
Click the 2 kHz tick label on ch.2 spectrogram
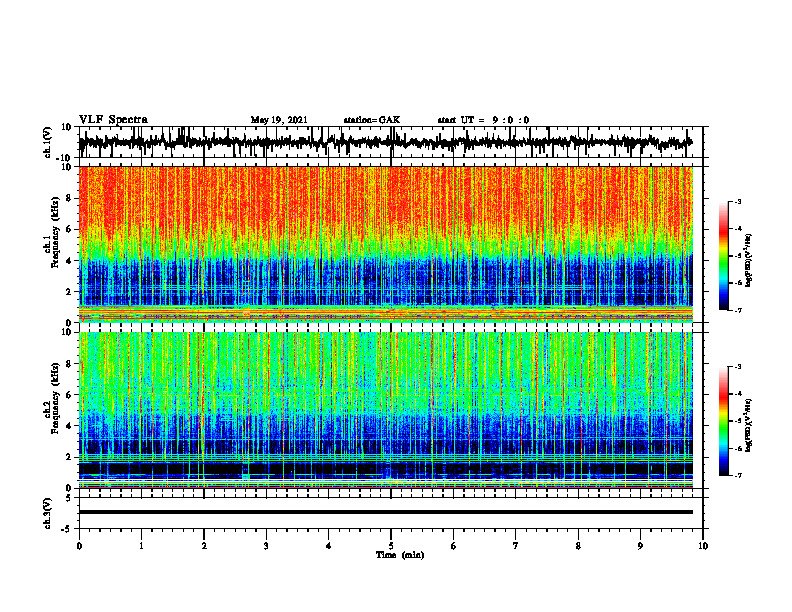pos(69,457)
